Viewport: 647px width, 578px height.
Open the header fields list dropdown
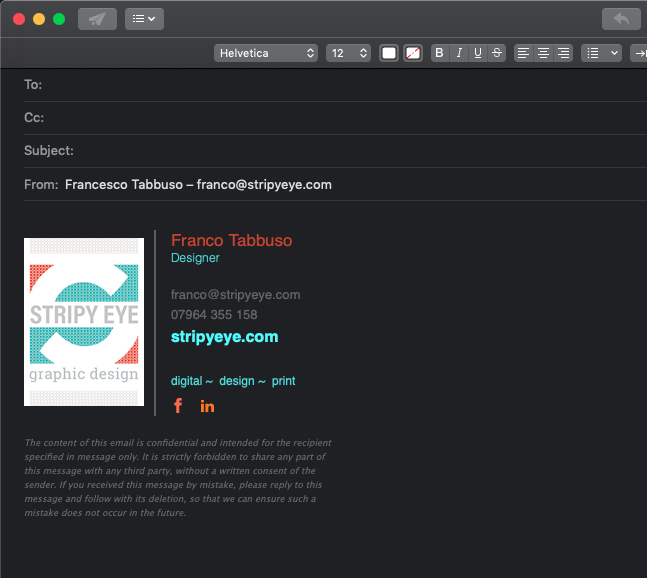(x=144, y=19)
